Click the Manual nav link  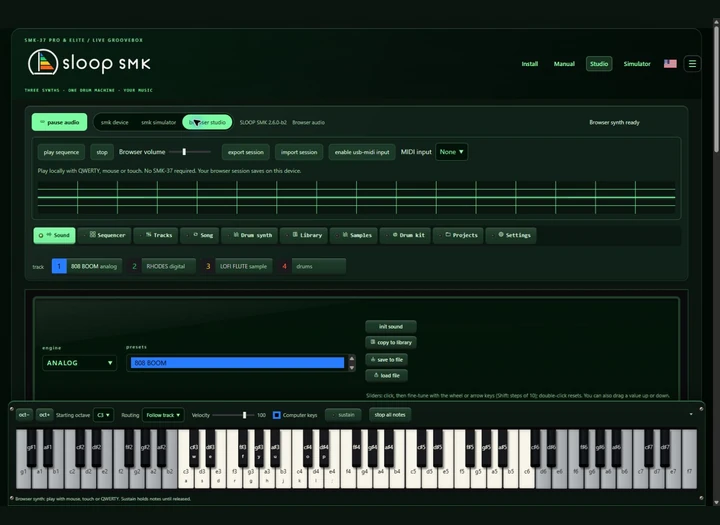pos(564,64)
